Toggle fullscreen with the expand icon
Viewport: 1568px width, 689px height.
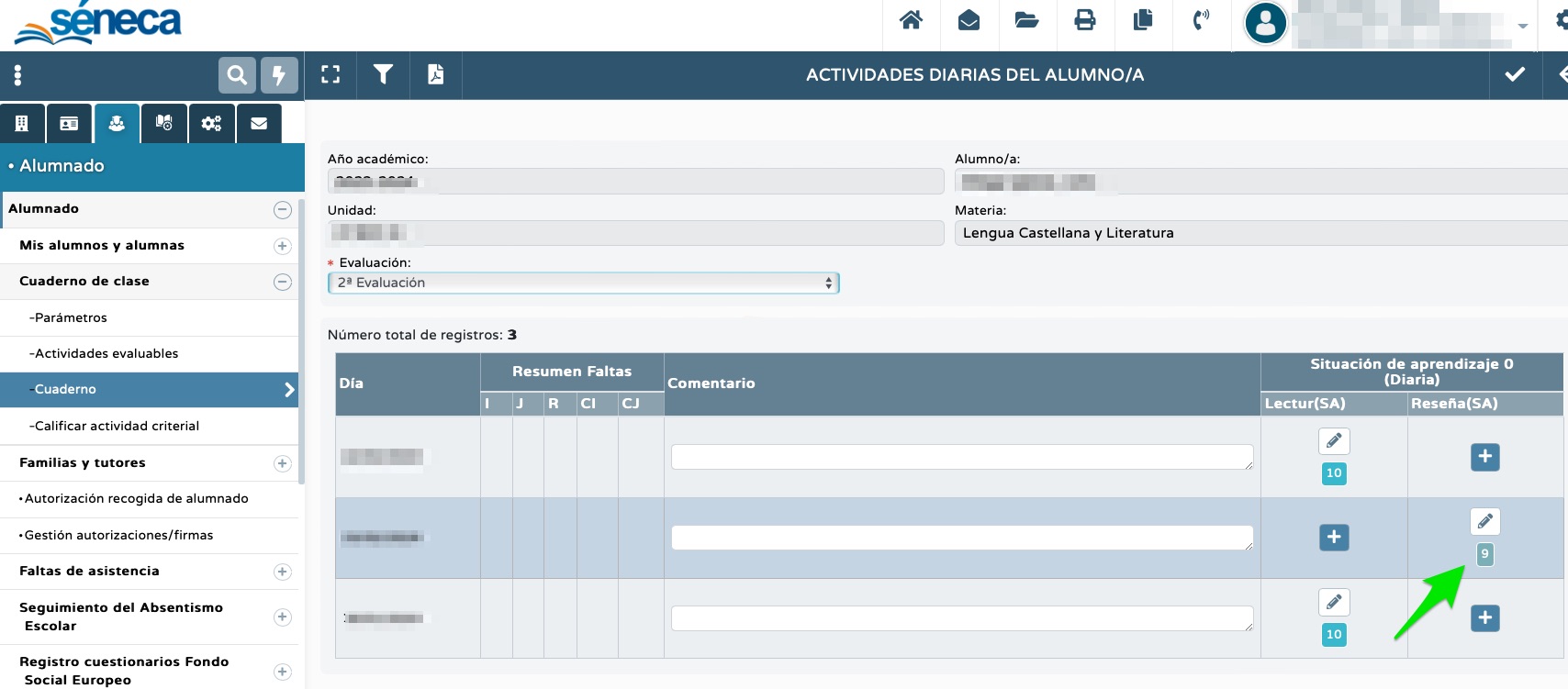click(330, 74)
